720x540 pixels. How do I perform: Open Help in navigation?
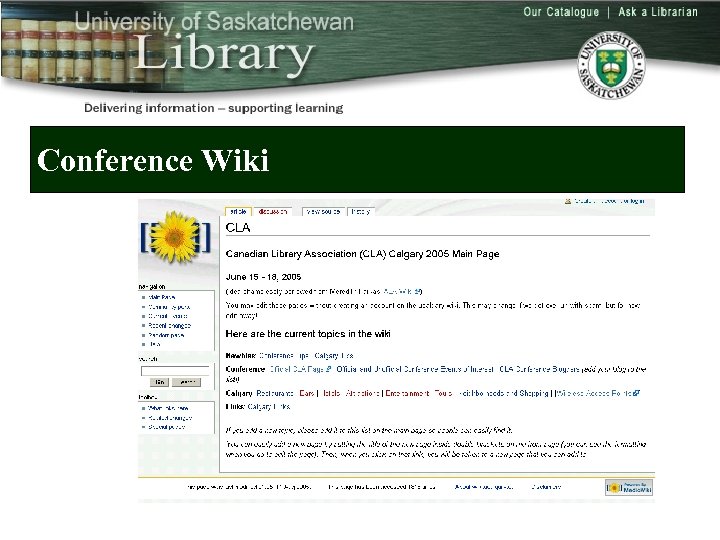(x=154, y=344)
